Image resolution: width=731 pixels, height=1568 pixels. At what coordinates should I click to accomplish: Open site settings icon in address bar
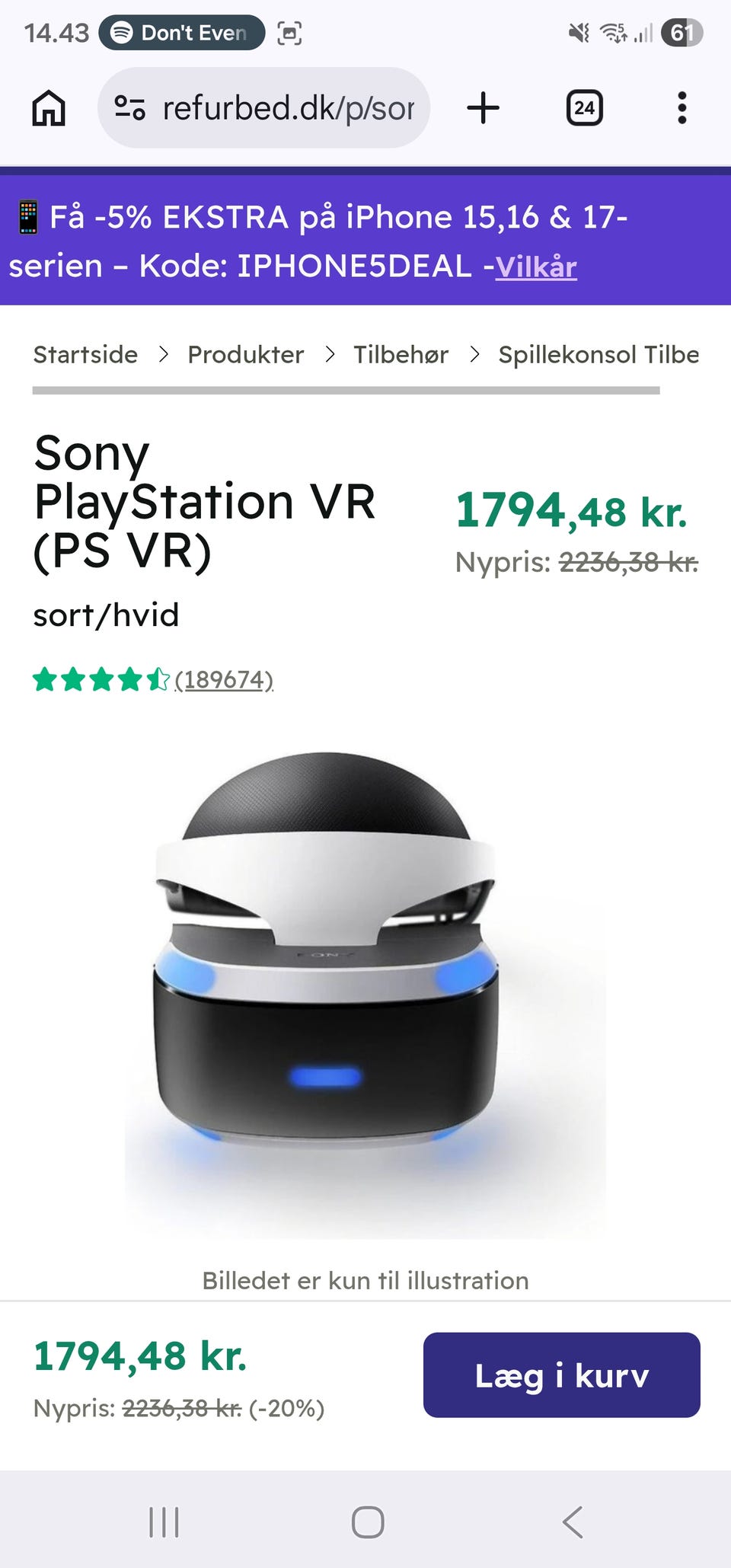point(130,107)
